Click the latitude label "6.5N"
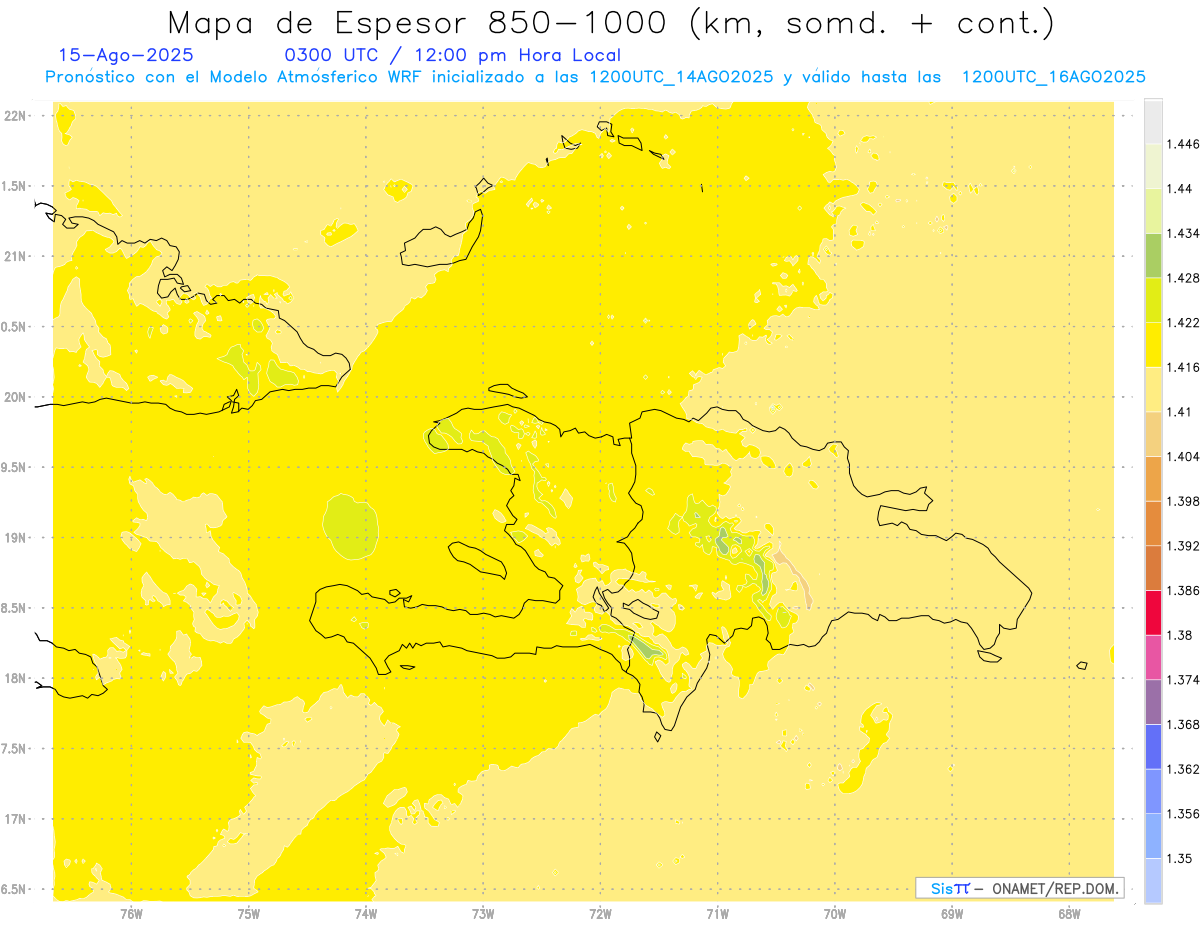The width and height of the screenshot is (1200, 927). [15, 889]
